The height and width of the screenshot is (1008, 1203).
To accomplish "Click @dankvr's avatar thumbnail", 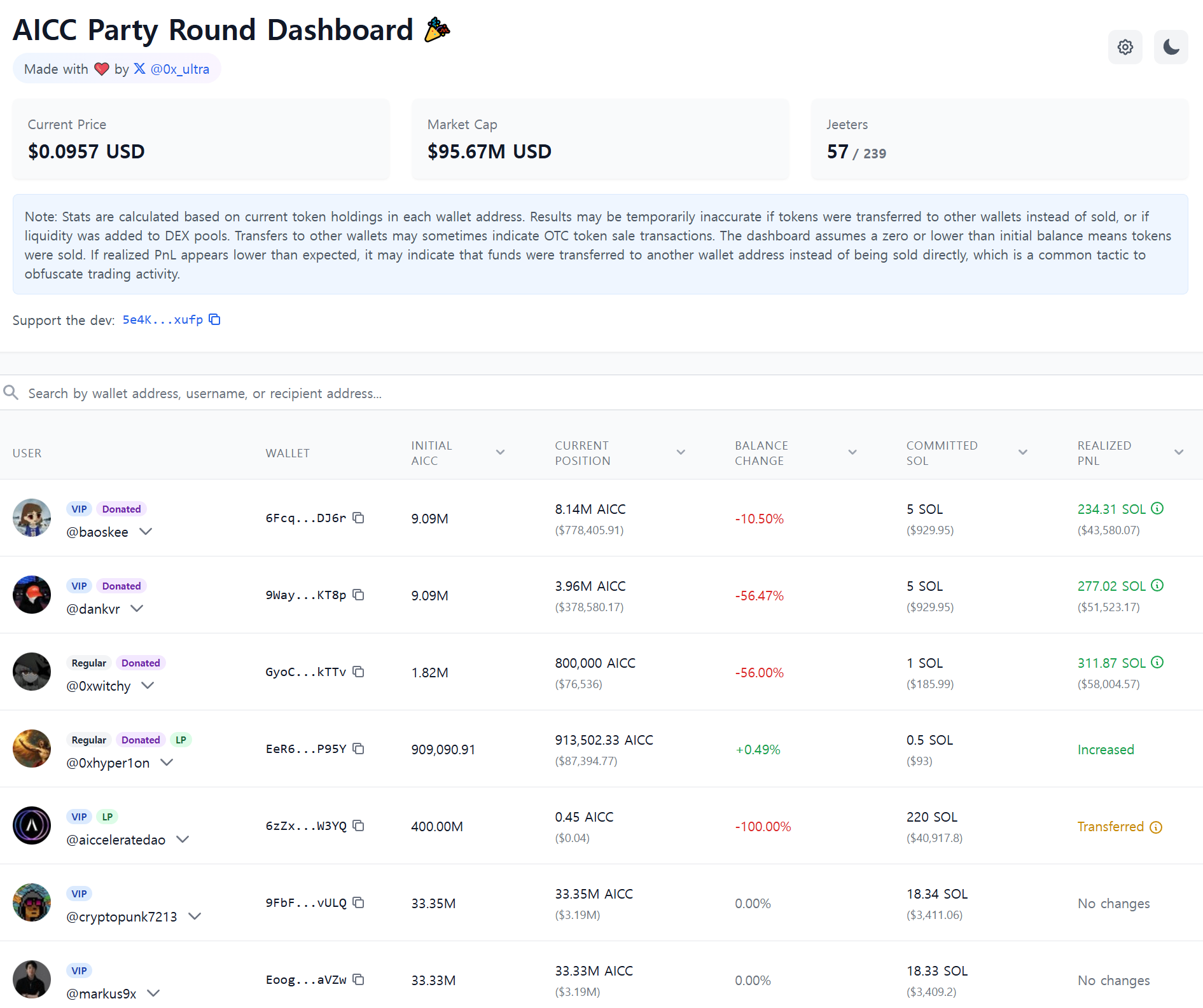I will 32,595.
